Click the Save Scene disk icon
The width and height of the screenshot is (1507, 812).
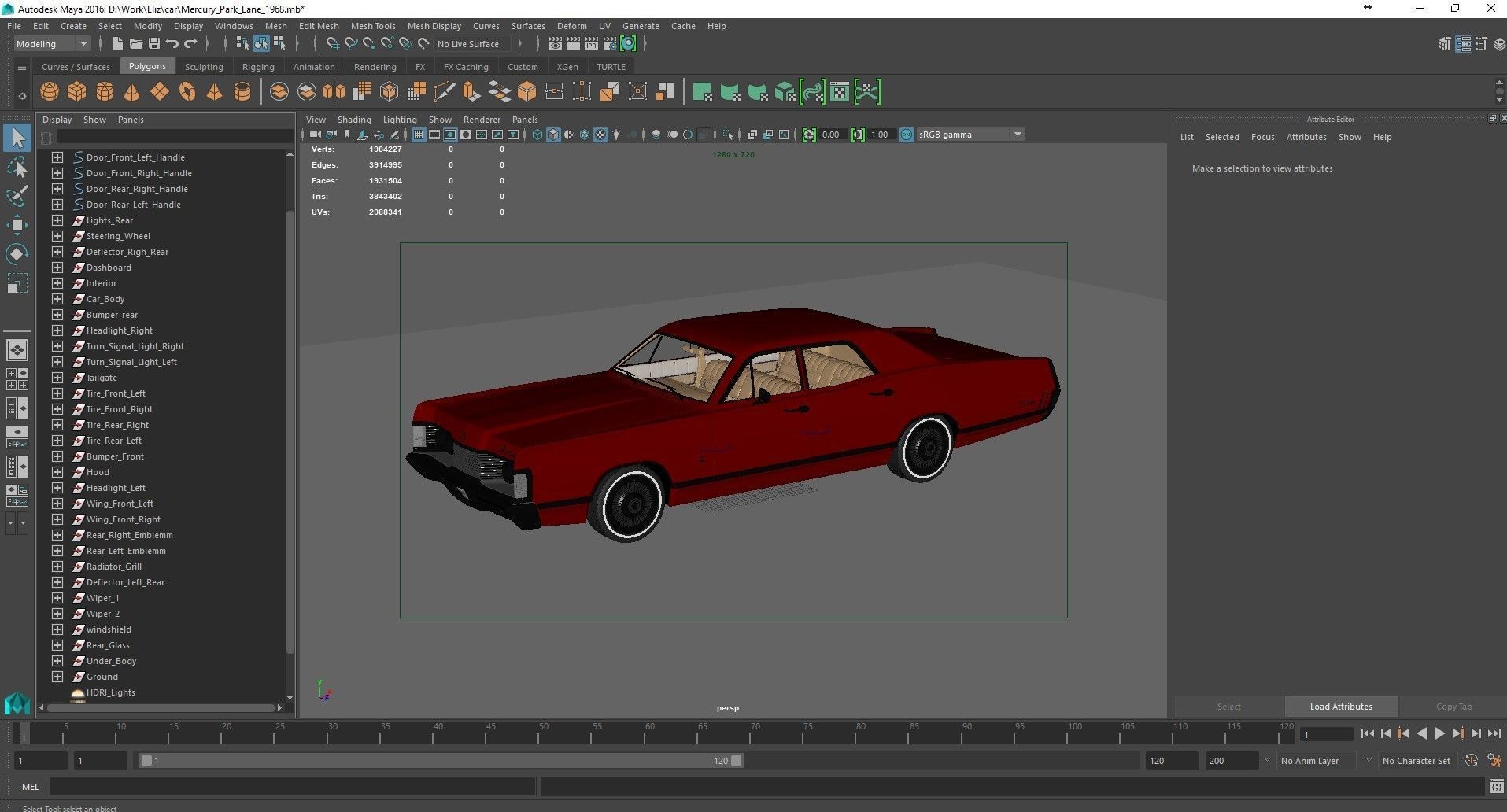154,44
